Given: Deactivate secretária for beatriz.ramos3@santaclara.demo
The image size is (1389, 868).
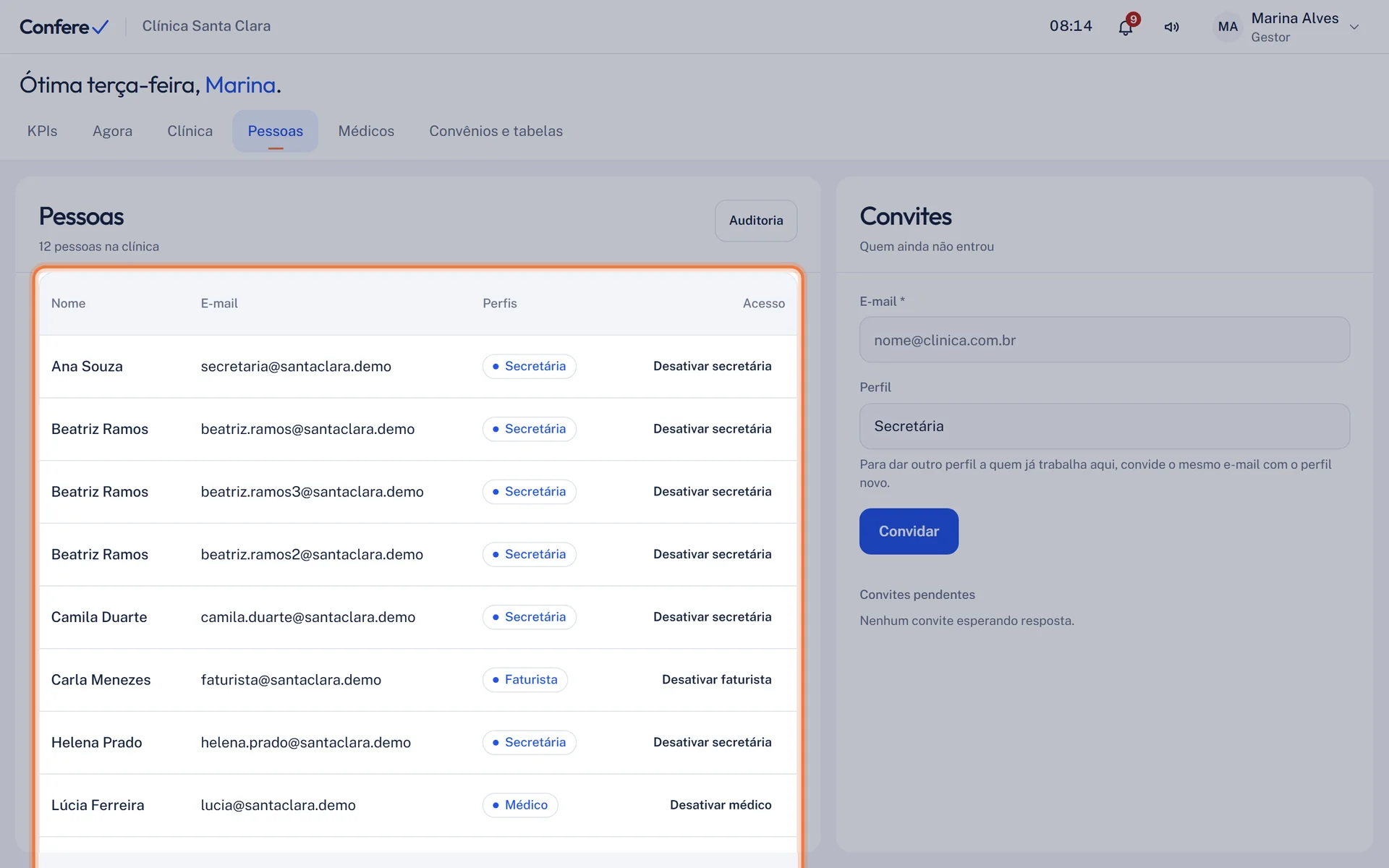Looking at the screenshot, I should tap(712, 492).
